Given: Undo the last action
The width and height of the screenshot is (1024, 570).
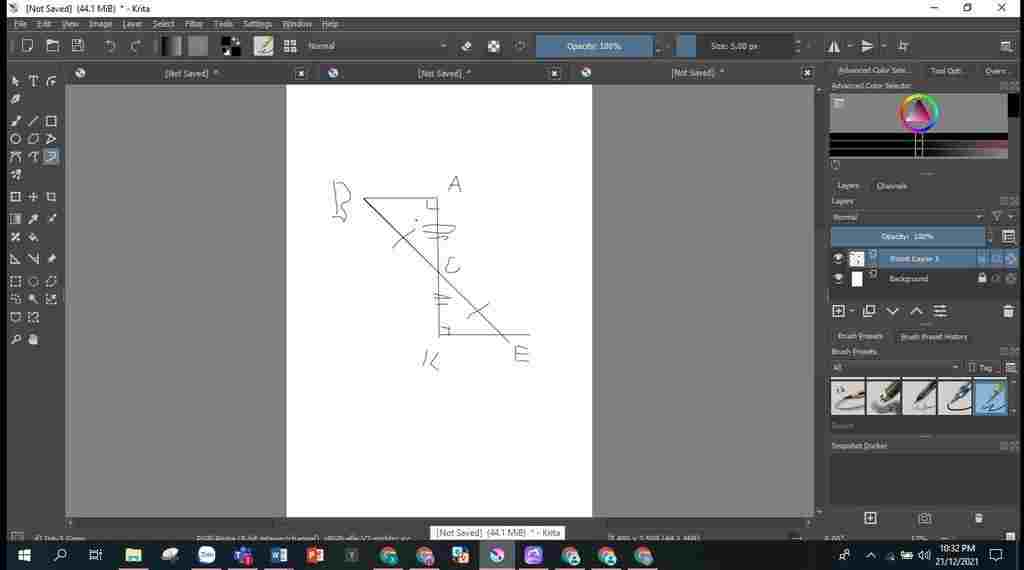Looking at the screenshot, I should point(110,46).
